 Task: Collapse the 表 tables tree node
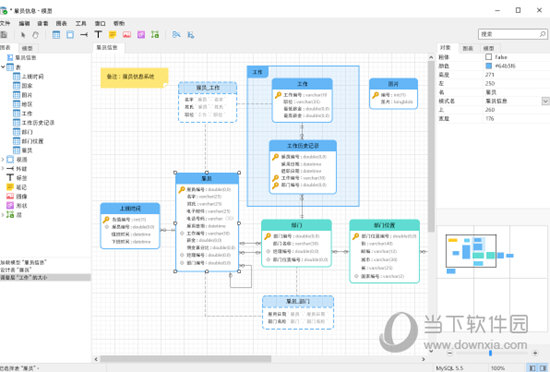pos(3,67)
